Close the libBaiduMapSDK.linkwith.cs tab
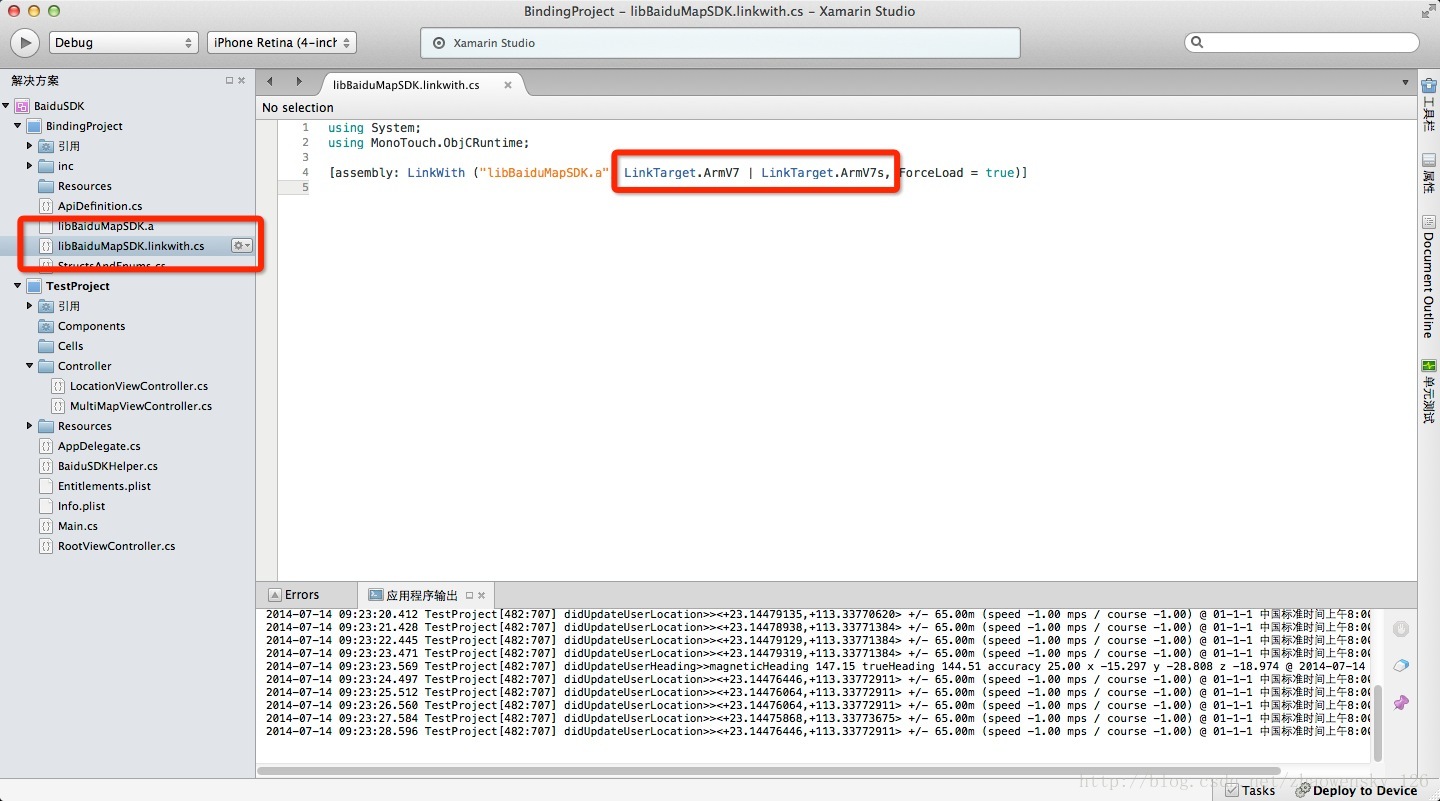The height and width of the screenshot is (801, 1440). tap(508, 85)
